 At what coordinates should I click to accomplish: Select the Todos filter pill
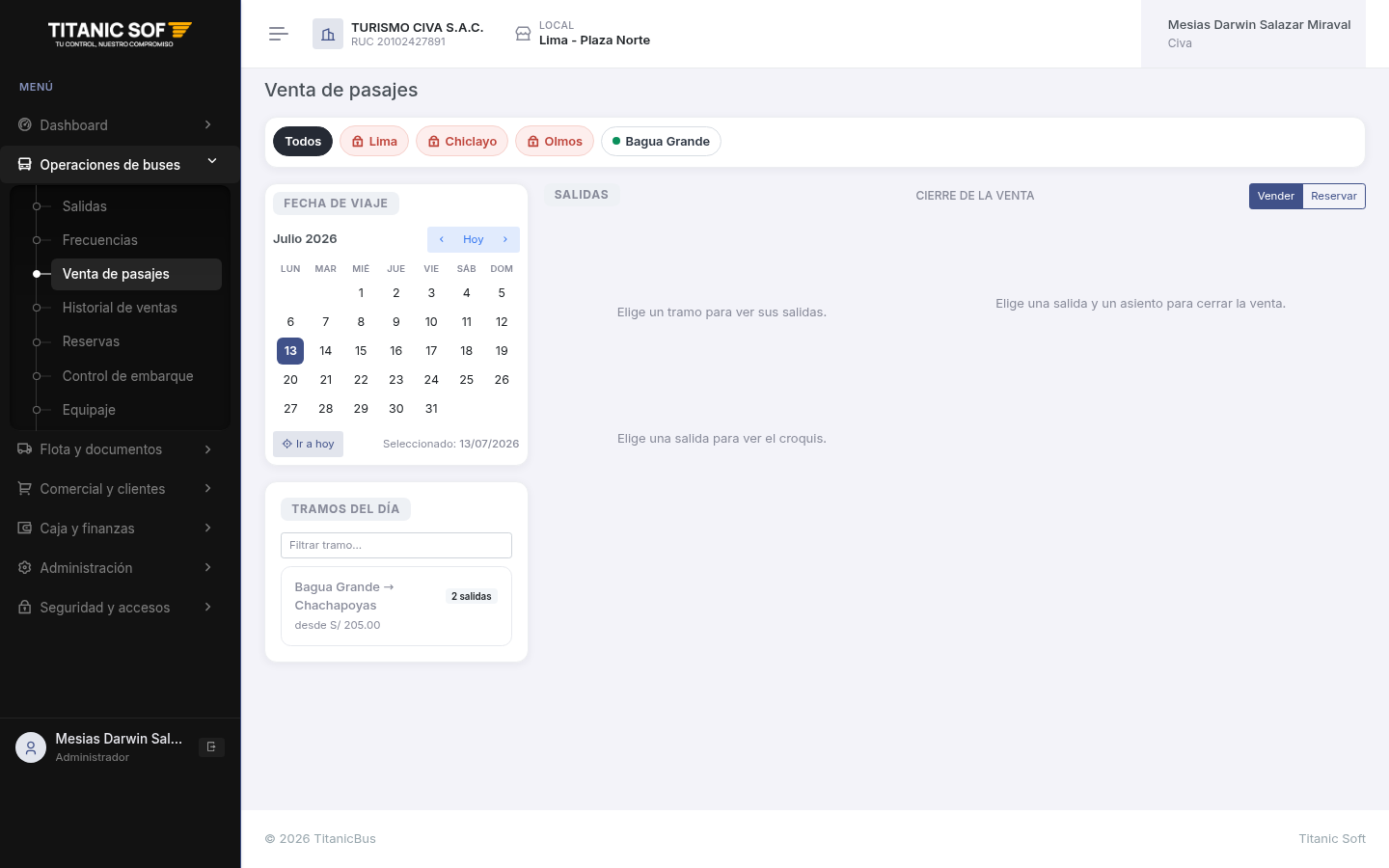pyautogui.click(x=303, y=142)
